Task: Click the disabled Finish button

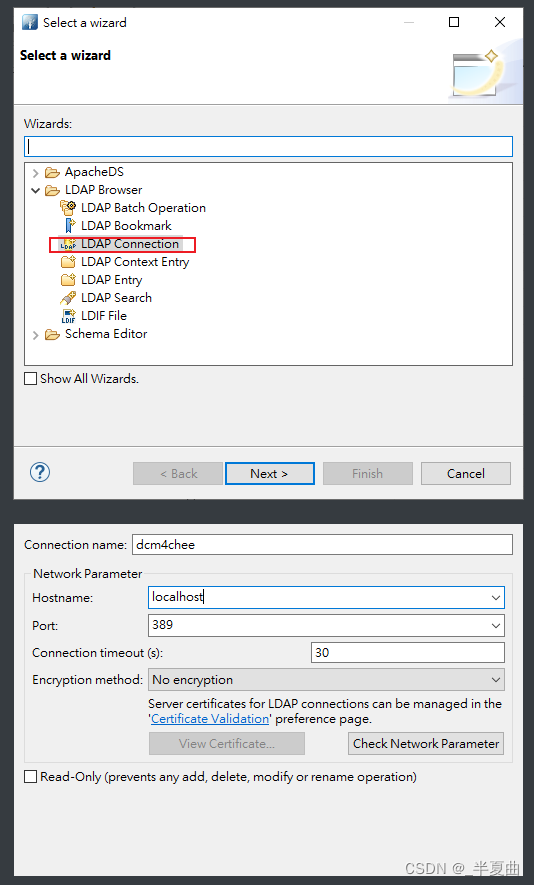Action: click(x=367, y=474)
